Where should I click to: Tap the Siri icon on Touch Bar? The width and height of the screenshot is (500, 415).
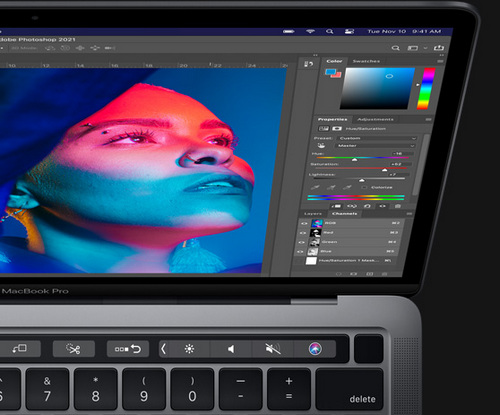pyautogui.click(x=315, y=349)
